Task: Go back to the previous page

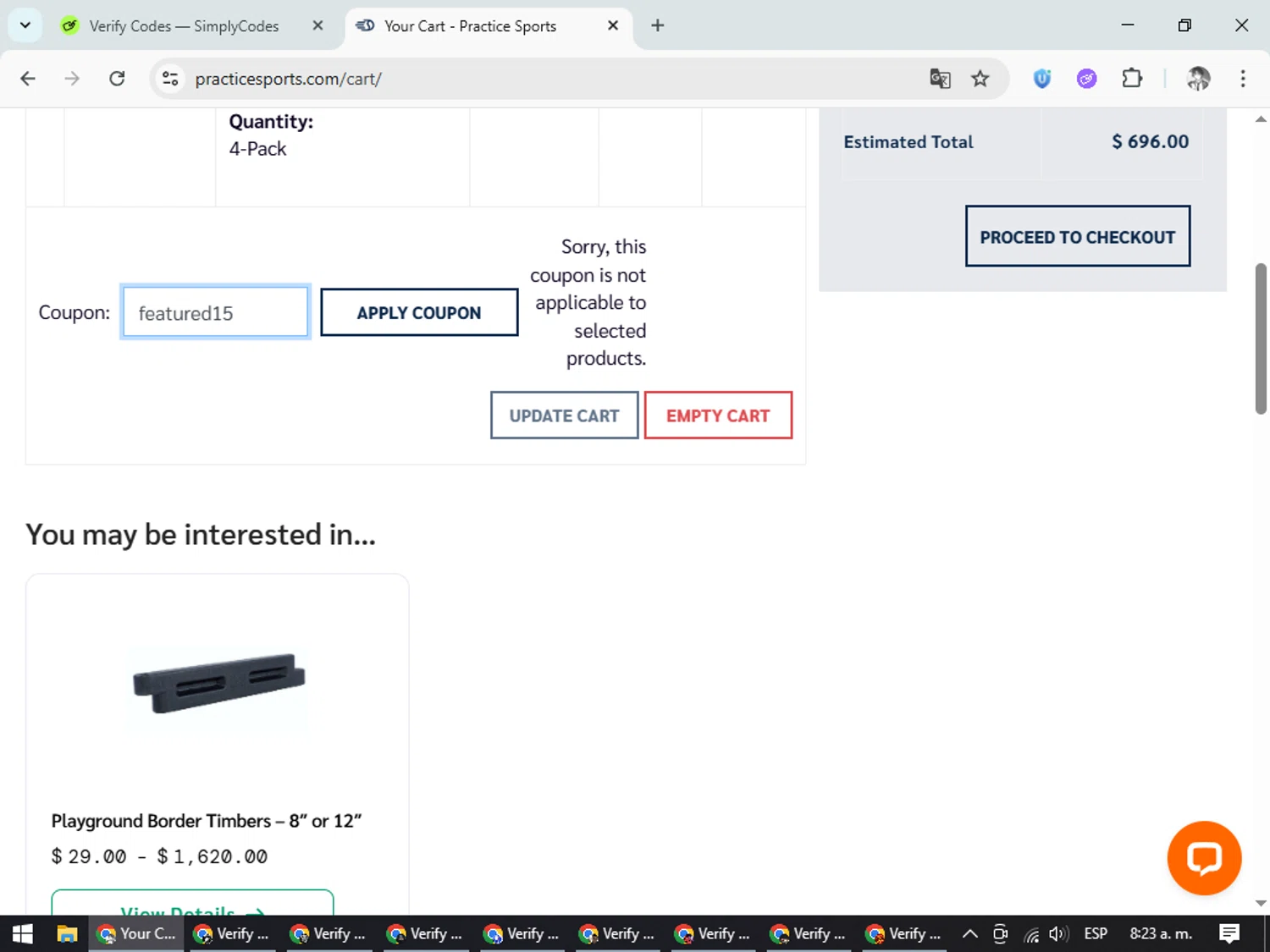Action: [x=28, y=79]
